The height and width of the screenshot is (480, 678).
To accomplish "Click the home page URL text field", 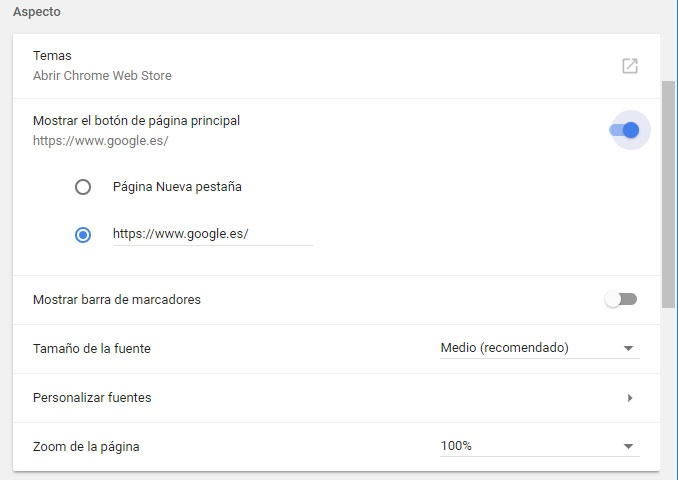I will pyautogui.click(x=212, y=234).
